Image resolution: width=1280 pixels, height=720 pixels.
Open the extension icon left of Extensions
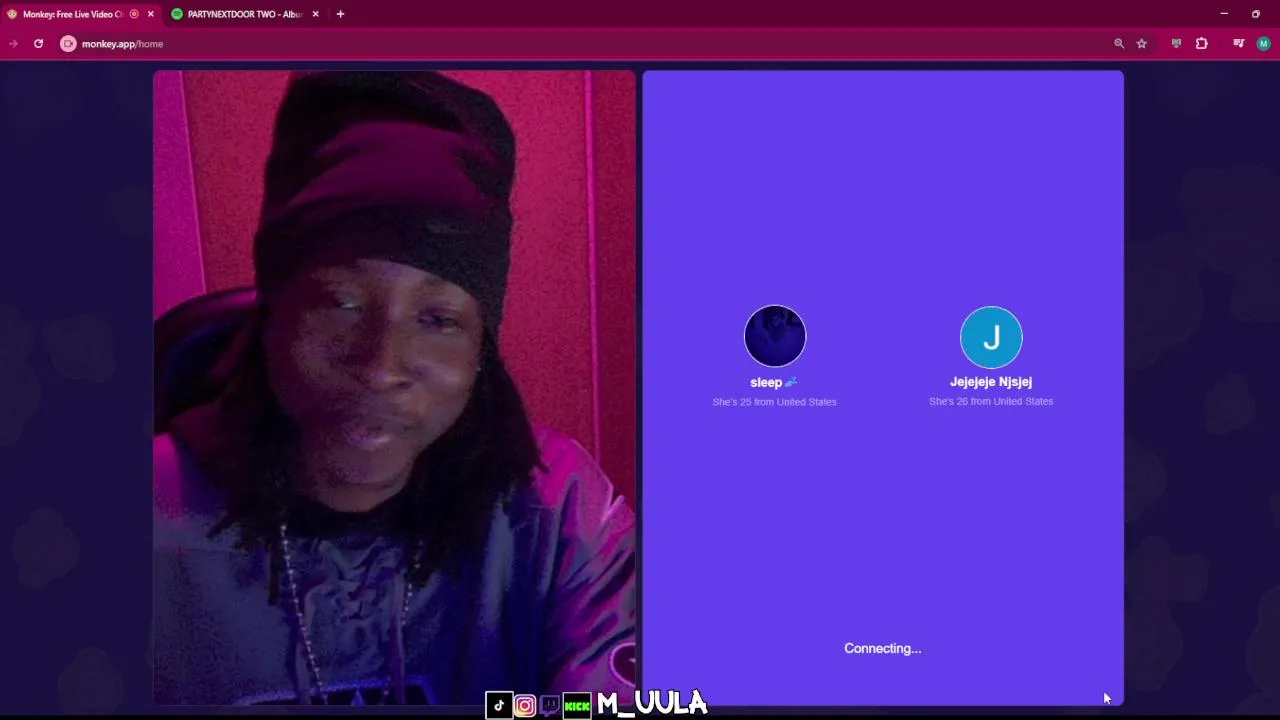pos(1176,44)
